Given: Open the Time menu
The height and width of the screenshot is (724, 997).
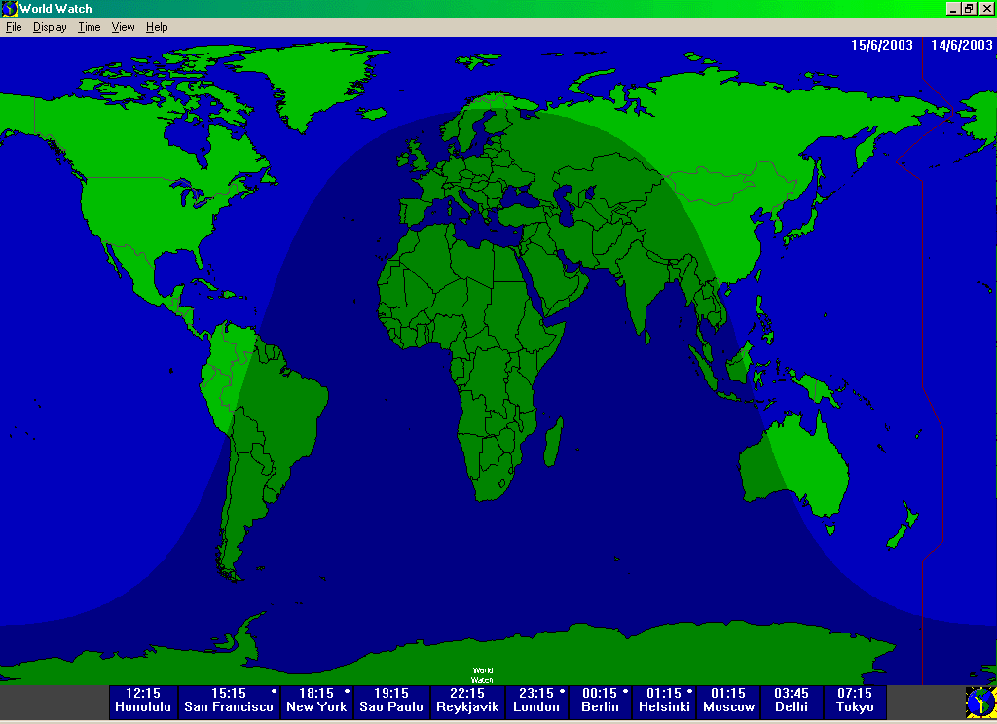Looking at the screenshot, I should (90, 27).
